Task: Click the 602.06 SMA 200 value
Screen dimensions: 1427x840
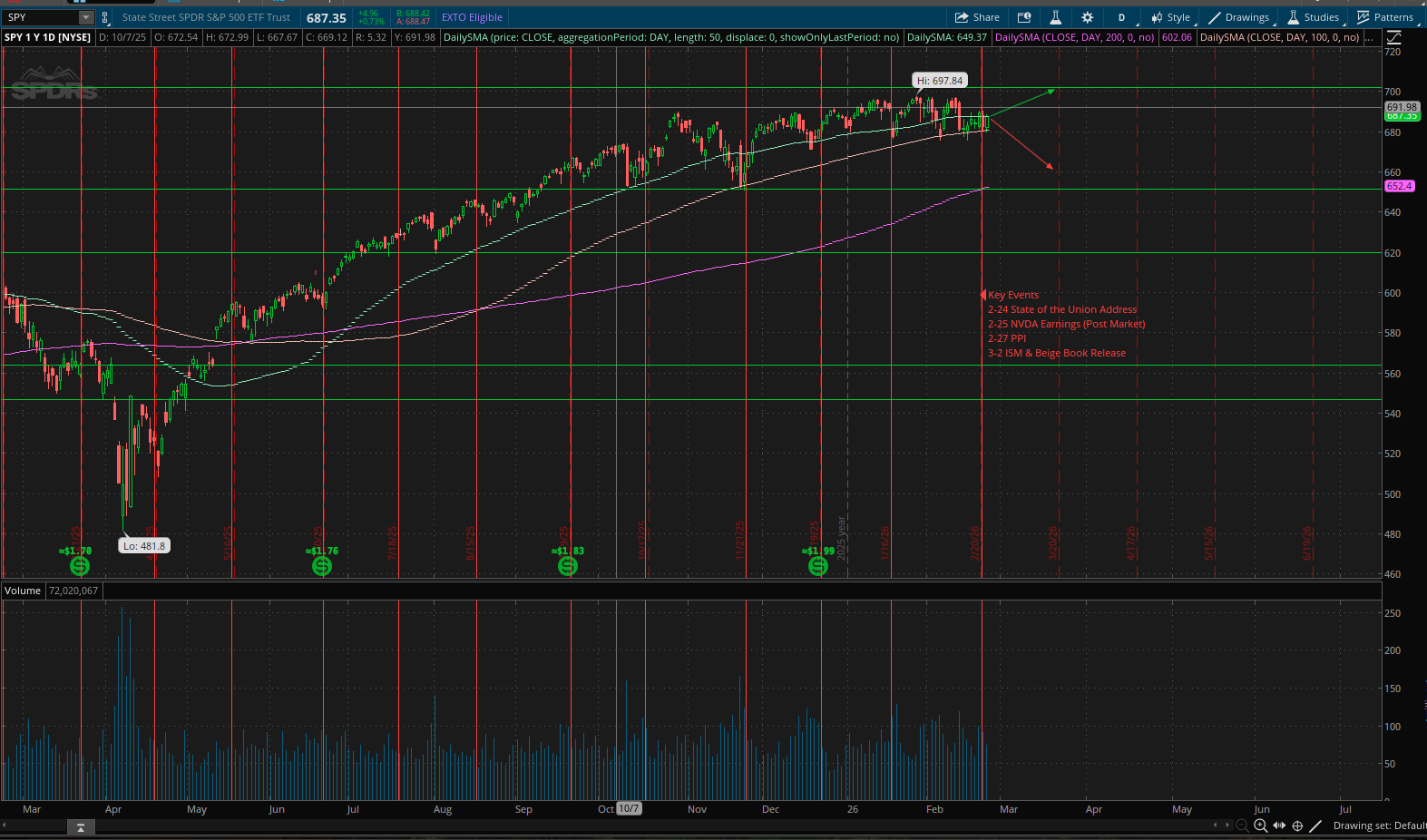Action: pyautogui.click(x=1177, y=37)
